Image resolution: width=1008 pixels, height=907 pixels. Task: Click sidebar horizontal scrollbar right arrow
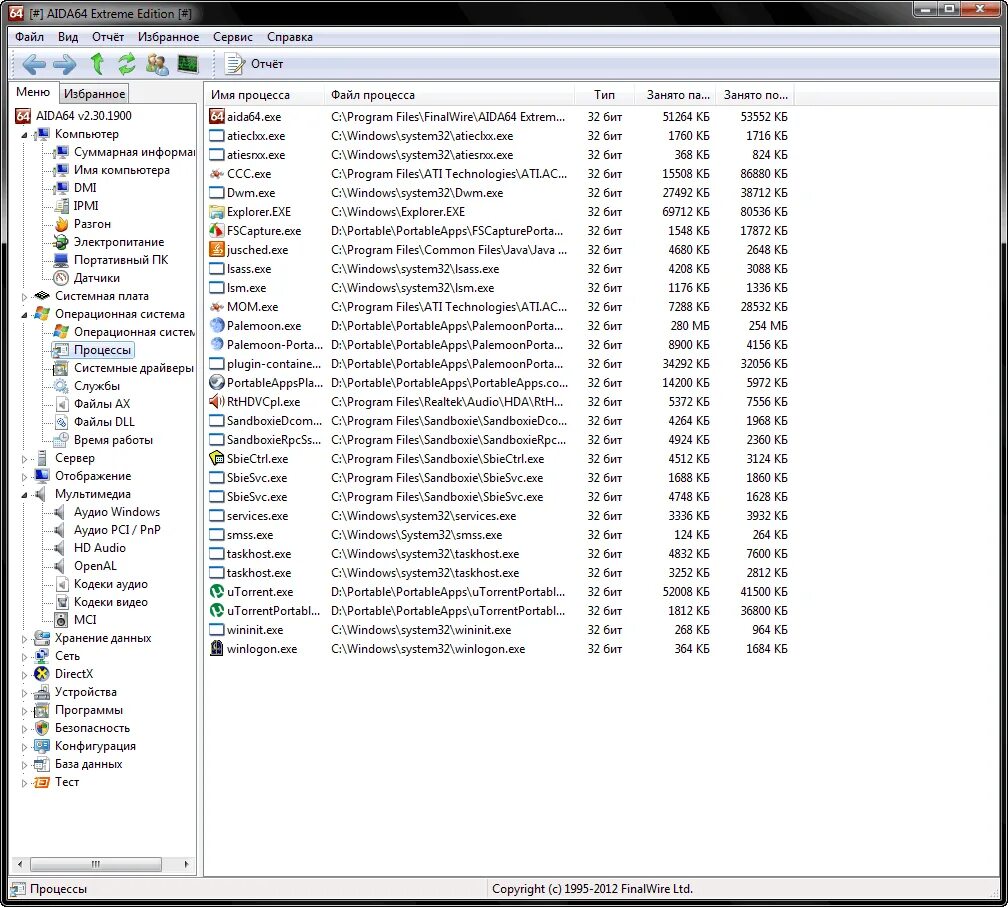pyautogui.click(x=186, y=864)
